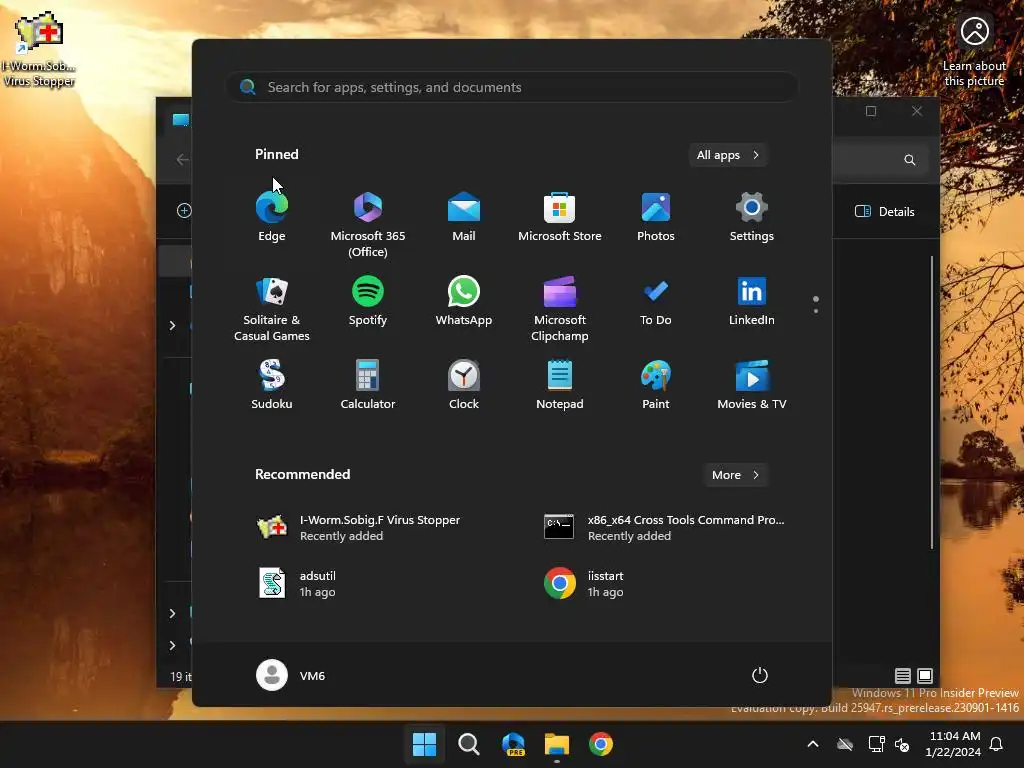The width and height of the screenshot is (1024, 768).
Task: Open Edge preview from the taskbar
Action: [x=513, y=744]
